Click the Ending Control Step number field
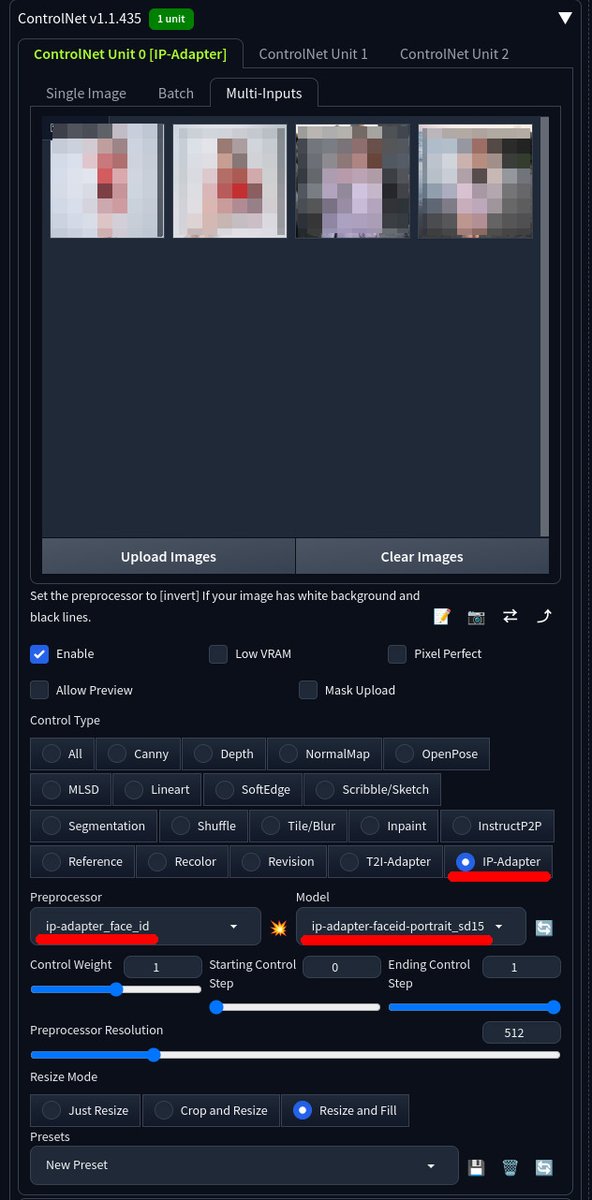592x1200 pixels. click(521, 968)
